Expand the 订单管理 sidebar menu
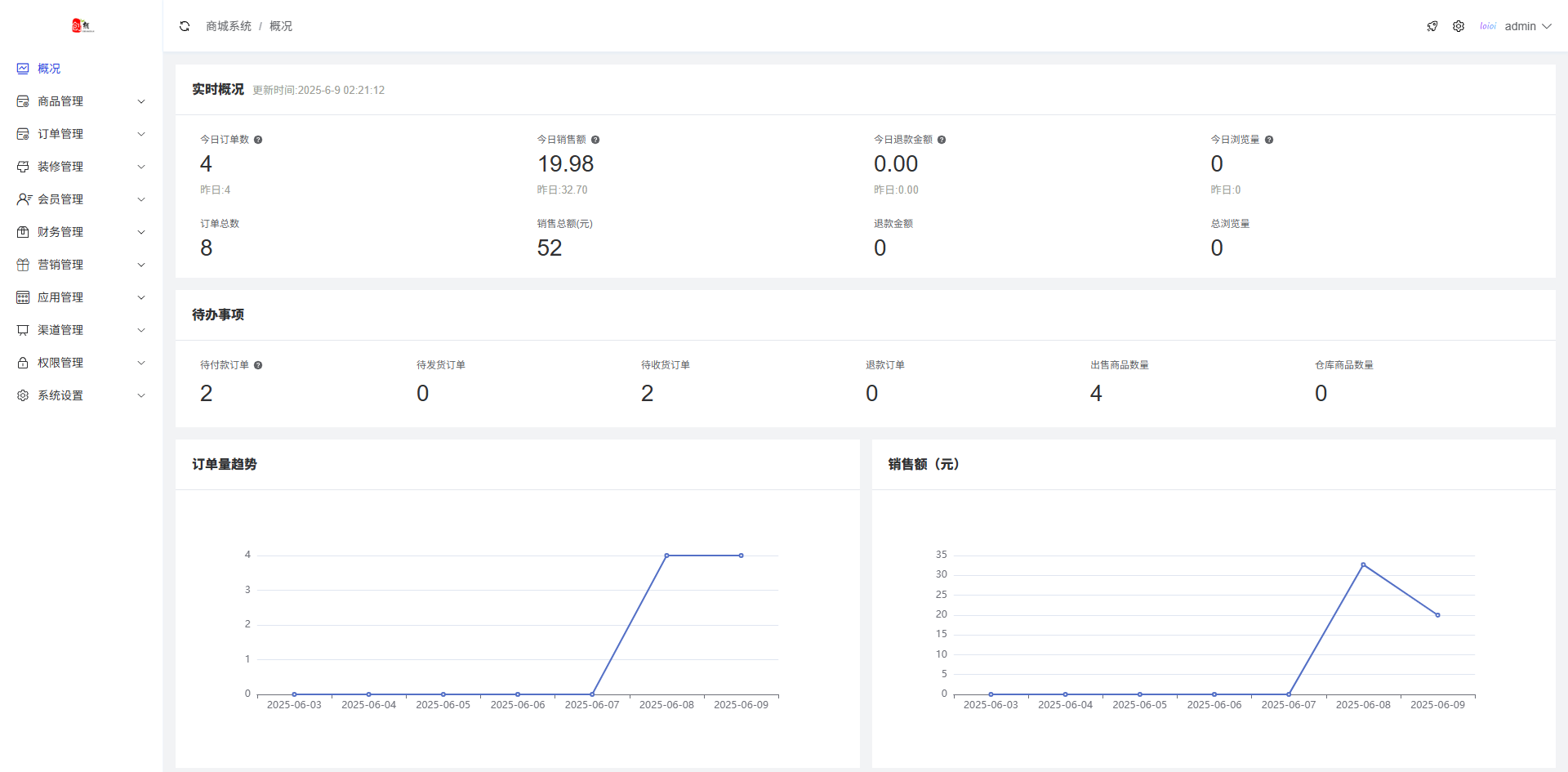 coord(81,134)
